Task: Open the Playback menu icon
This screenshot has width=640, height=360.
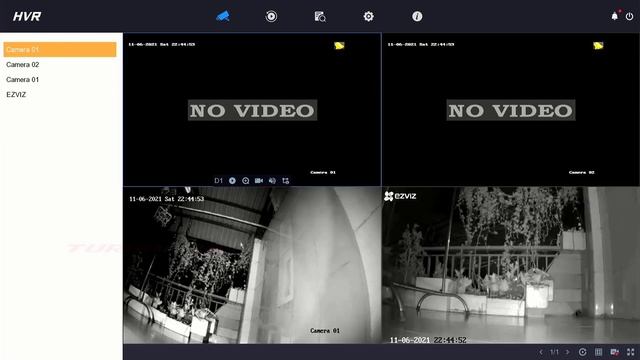Action: [x=271, y=16]
